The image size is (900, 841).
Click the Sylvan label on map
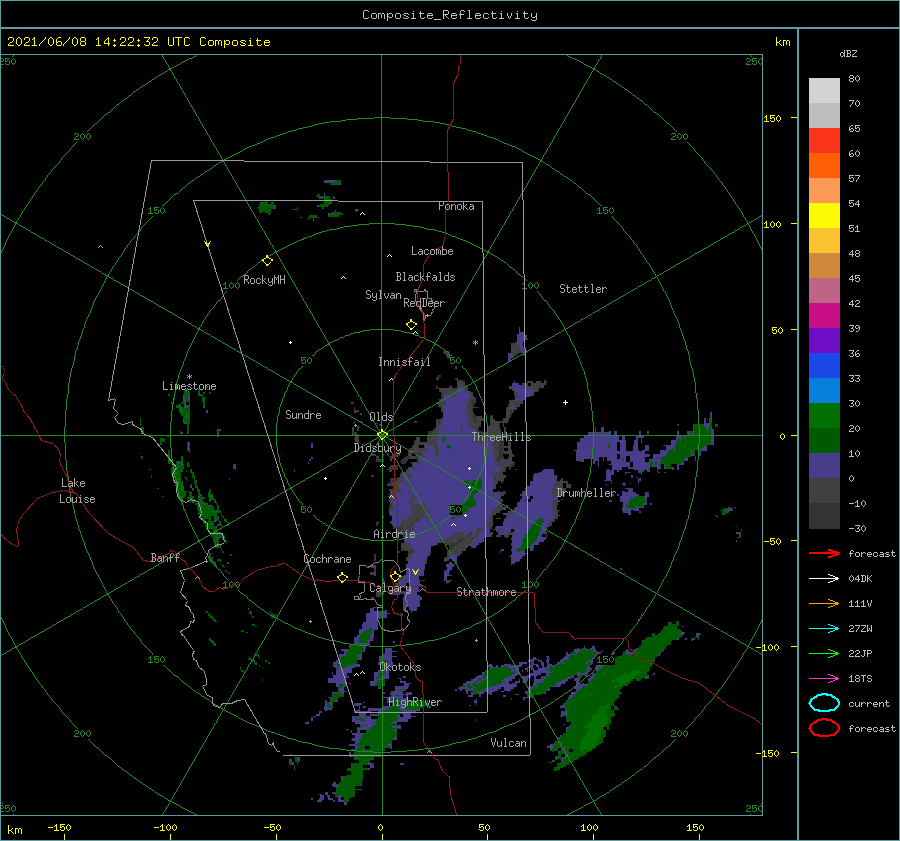point(383,295)
